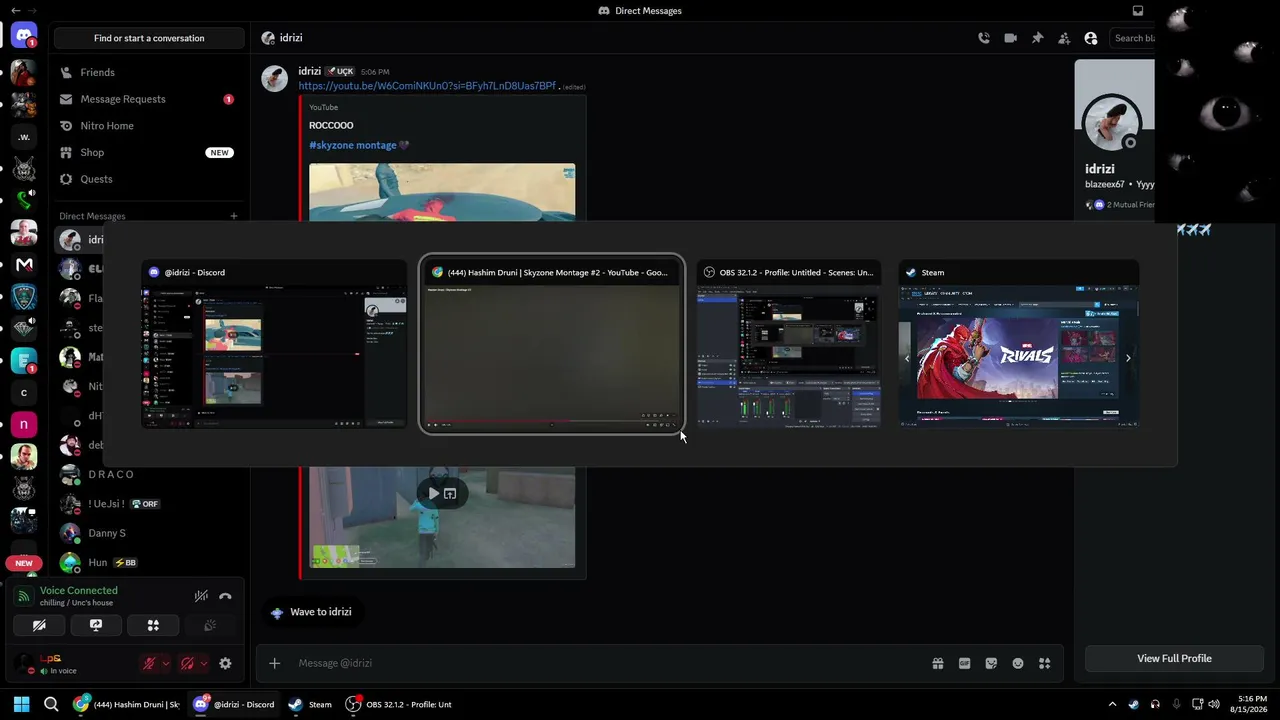
Task: Click Wave to idrizi button
Action: coord(311,612)
